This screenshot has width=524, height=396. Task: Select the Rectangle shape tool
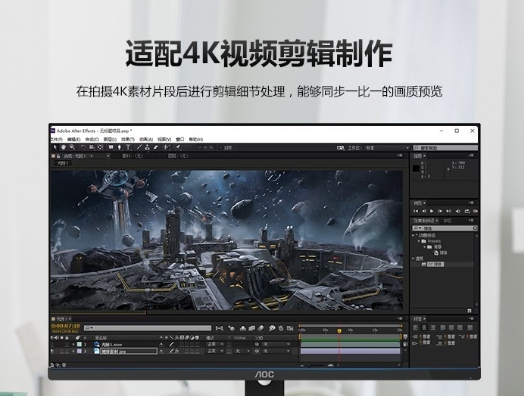(x=111, y=147)
